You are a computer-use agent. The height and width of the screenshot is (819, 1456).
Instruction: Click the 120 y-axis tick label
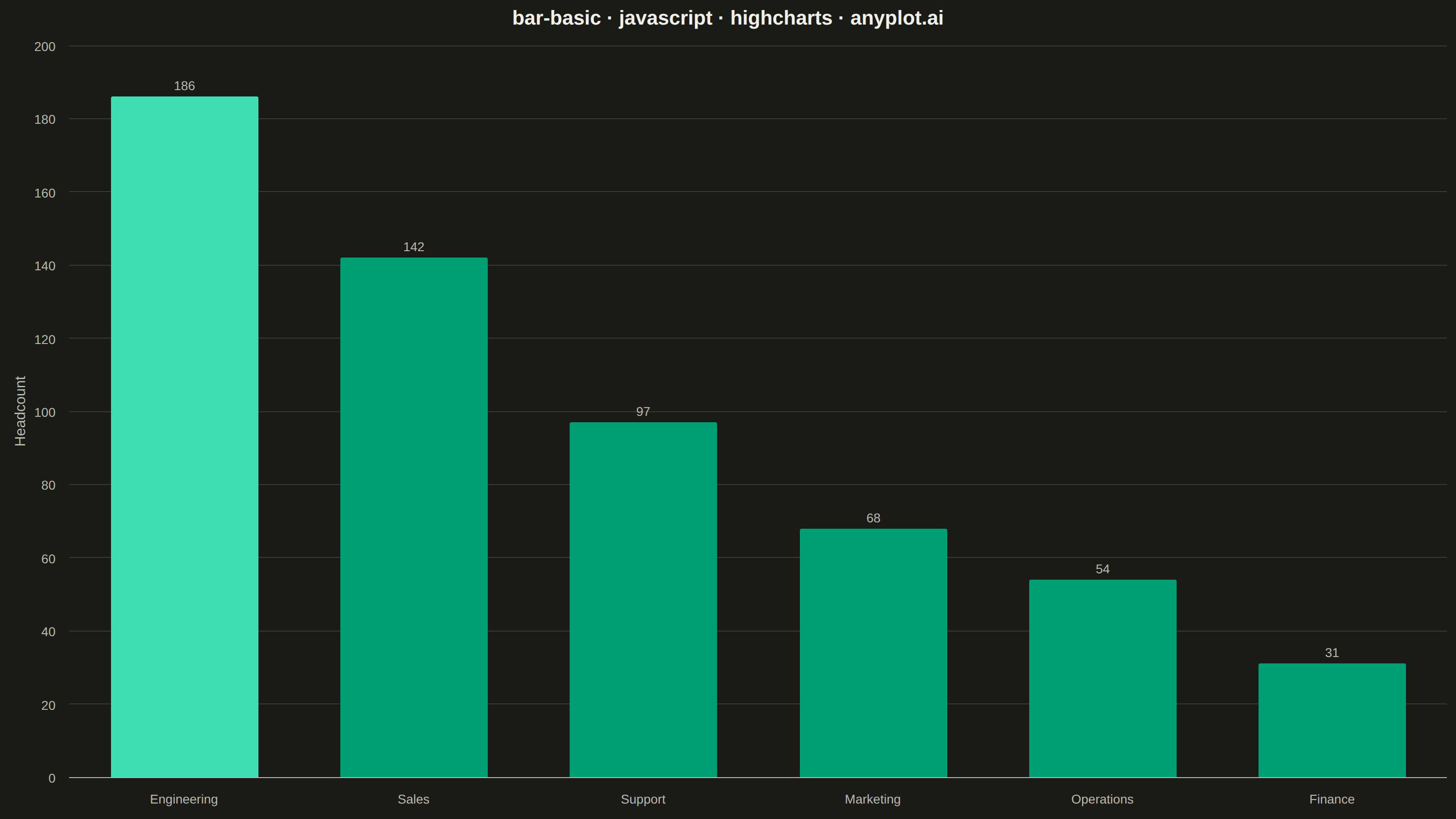[x=45, y=339]
